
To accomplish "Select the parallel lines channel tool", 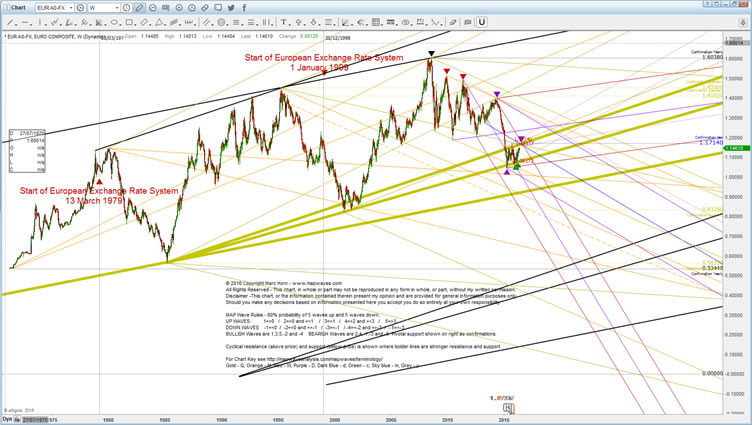I will coord(207,22).
